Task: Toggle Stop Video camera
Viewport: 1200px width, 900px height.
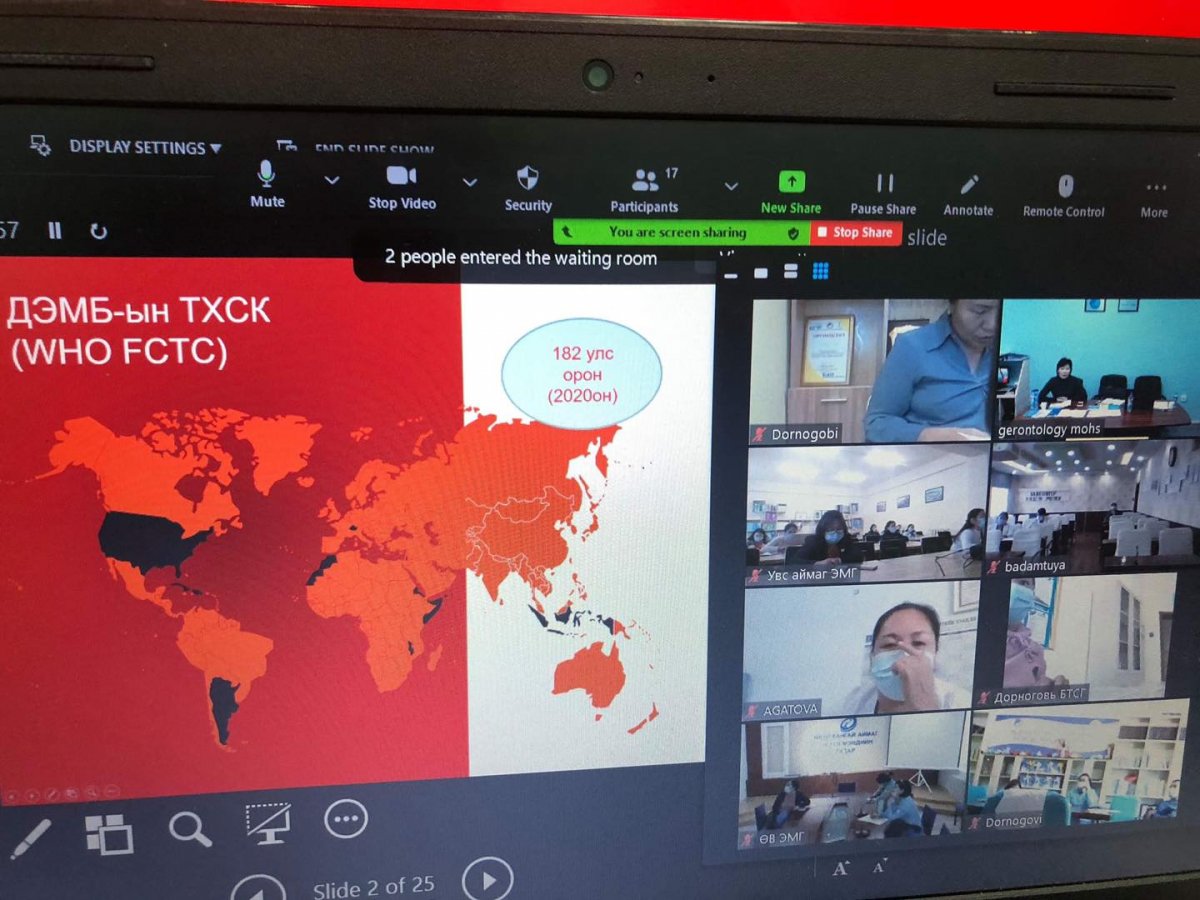Action: click(x=401, y=186)
